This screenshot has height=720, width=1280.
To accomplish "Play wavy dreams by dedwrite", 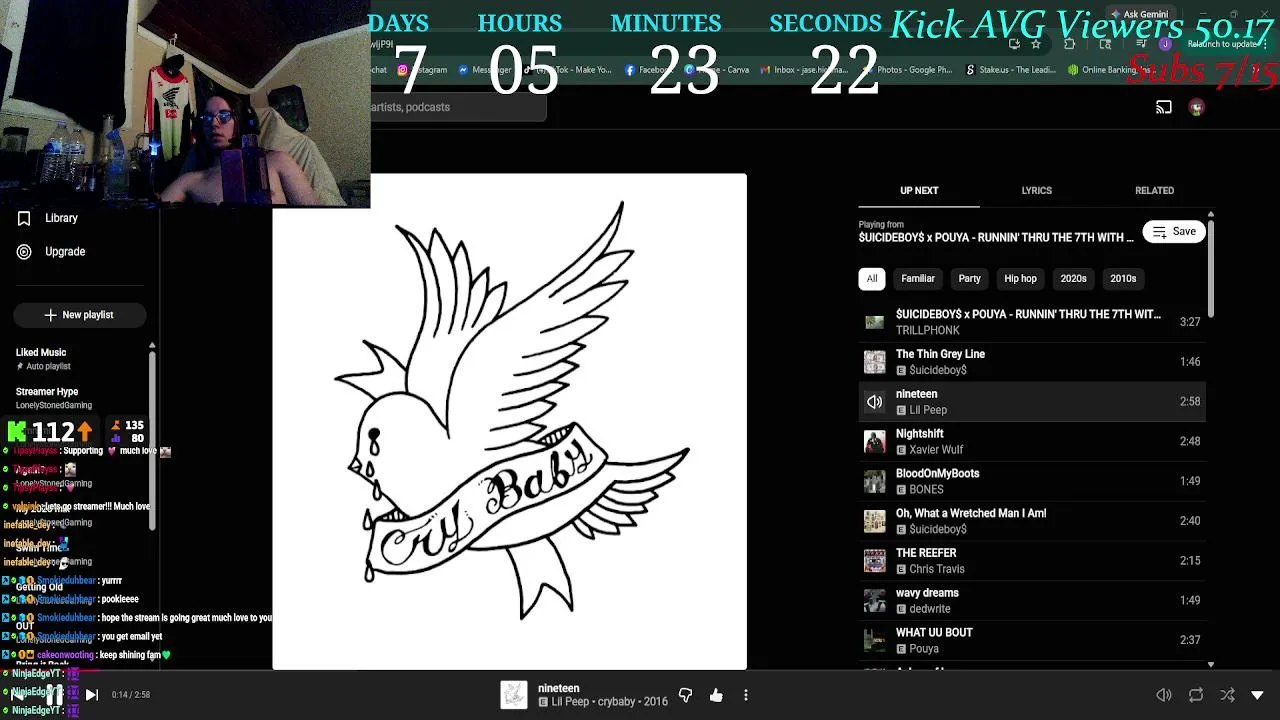I will coord(1032,600).
